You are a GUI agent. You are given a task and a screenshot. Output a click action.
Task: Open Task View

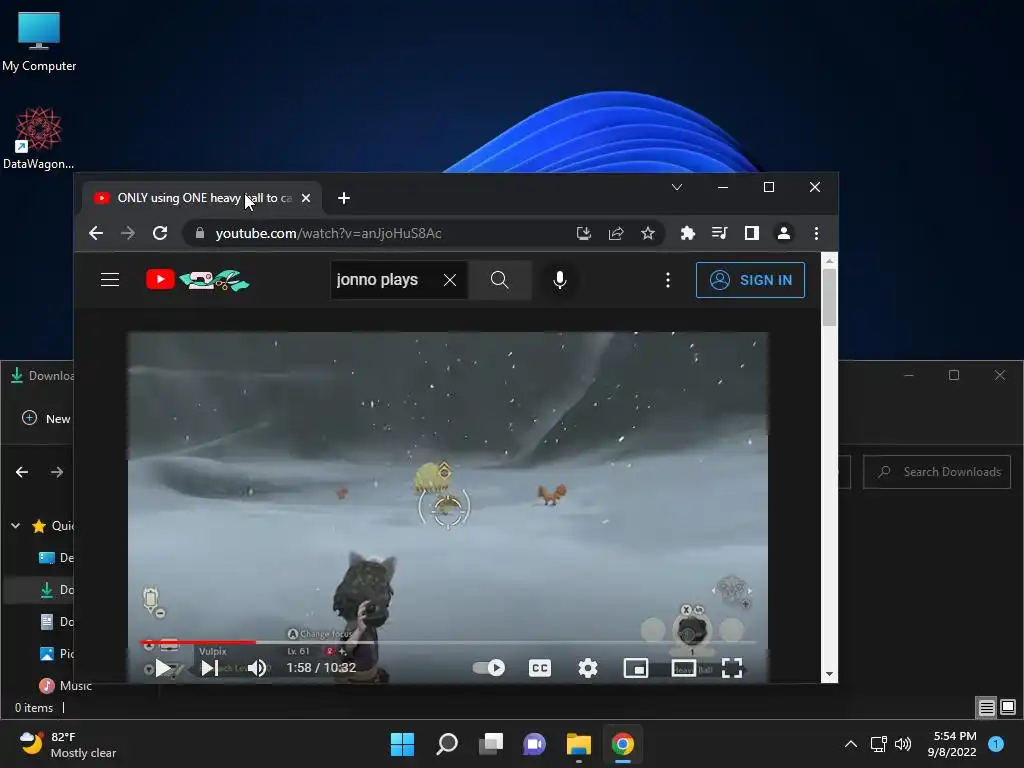(x=491, y=744)
